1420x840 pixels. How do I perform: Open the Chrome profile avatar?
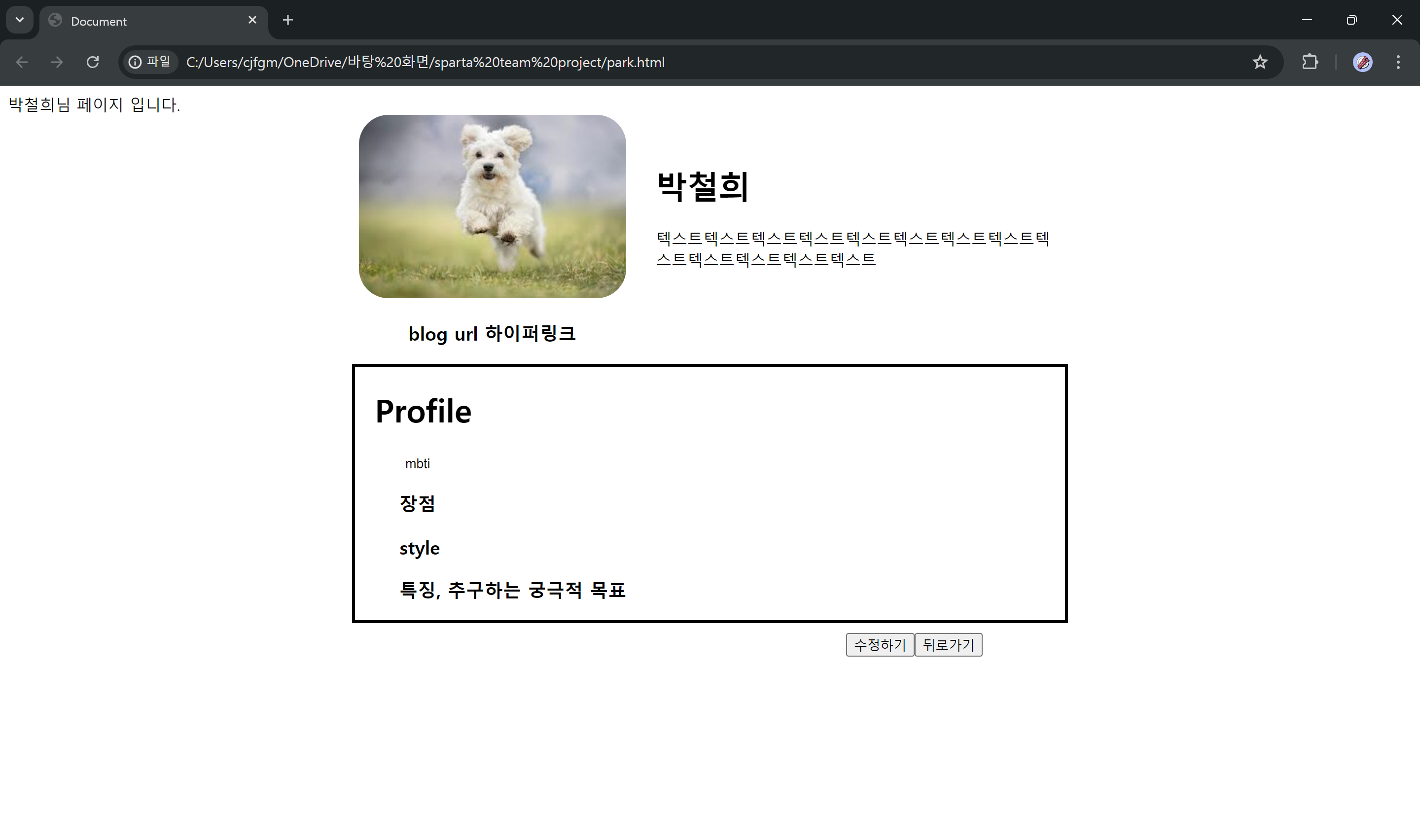click(x=1362, y=62)
